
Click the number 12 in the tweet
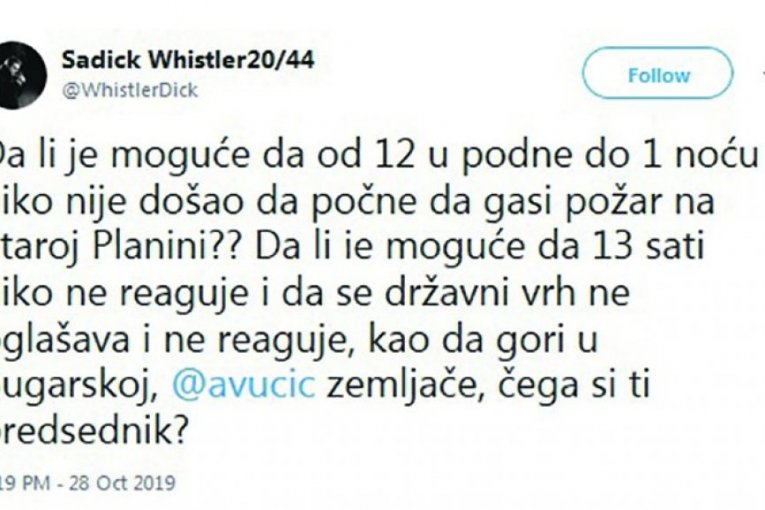(x=396, y=154)
